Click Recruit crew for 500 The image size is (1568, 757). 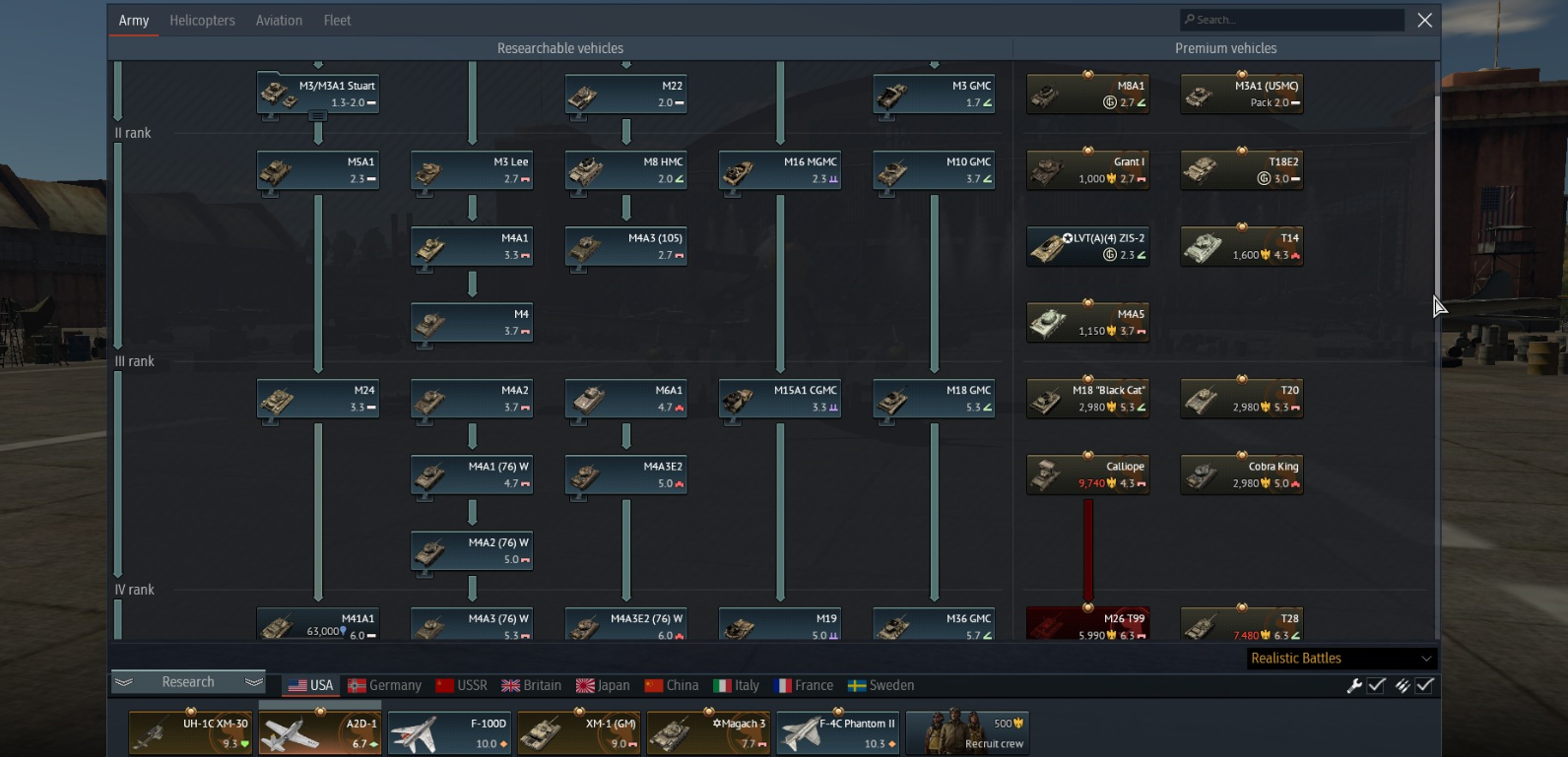pyautogui.click(x=967, y=733)
